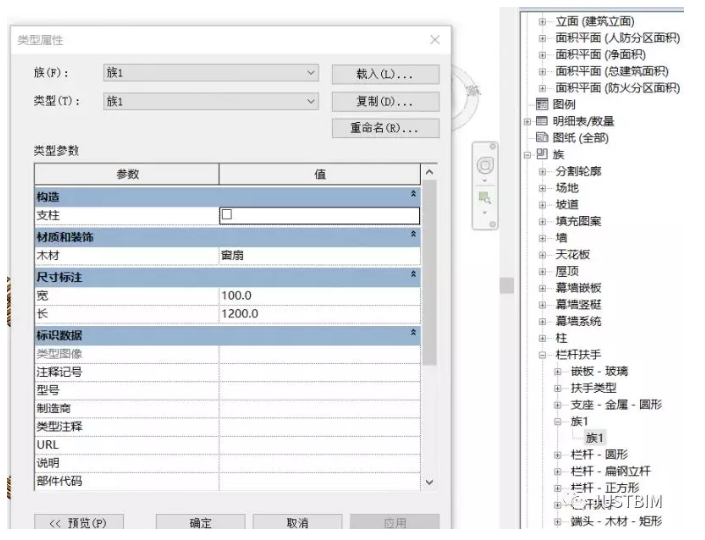
Task: Select the selected 族1 type in browser
Action: (594, 437)
